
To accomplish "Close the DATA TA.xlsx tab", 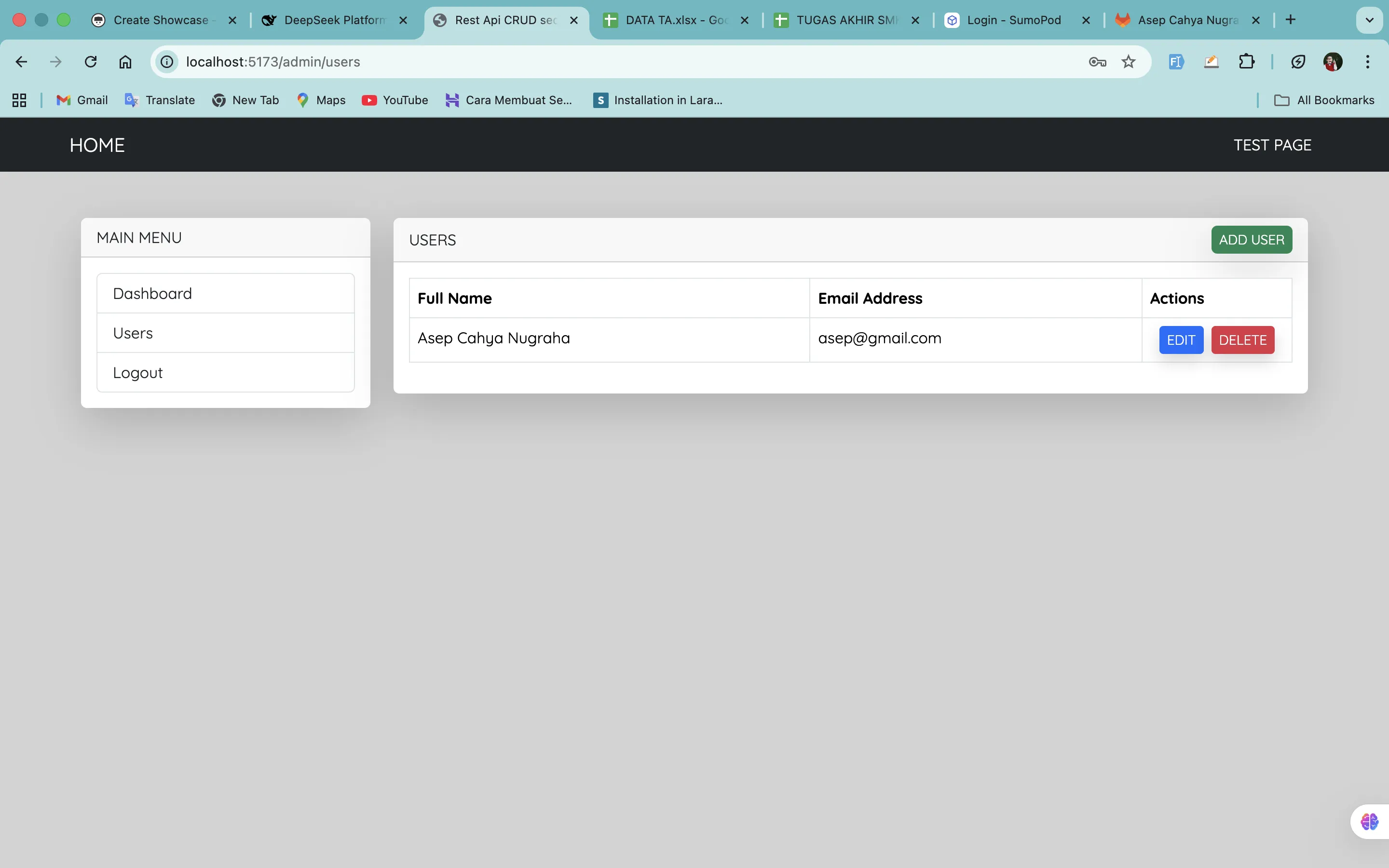I will 745,20.
